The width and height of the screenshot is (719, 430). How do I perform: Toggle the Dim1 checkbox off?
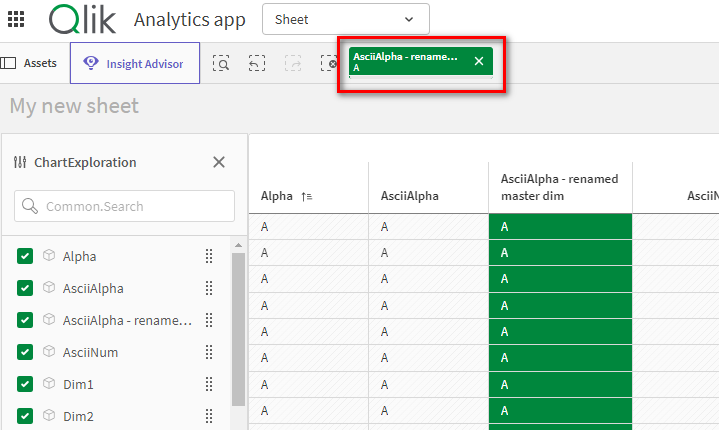pos(26,384)
